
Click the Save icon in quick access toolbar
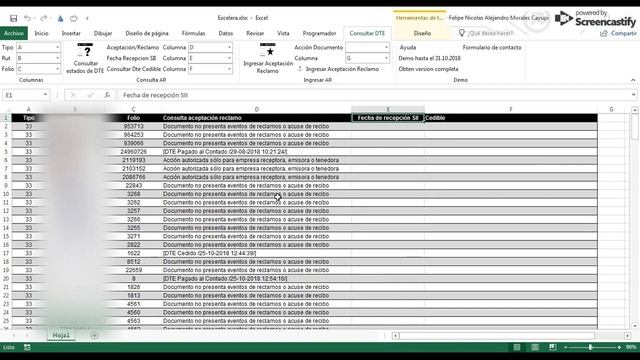pyautogui.click(x=13, y=18)
